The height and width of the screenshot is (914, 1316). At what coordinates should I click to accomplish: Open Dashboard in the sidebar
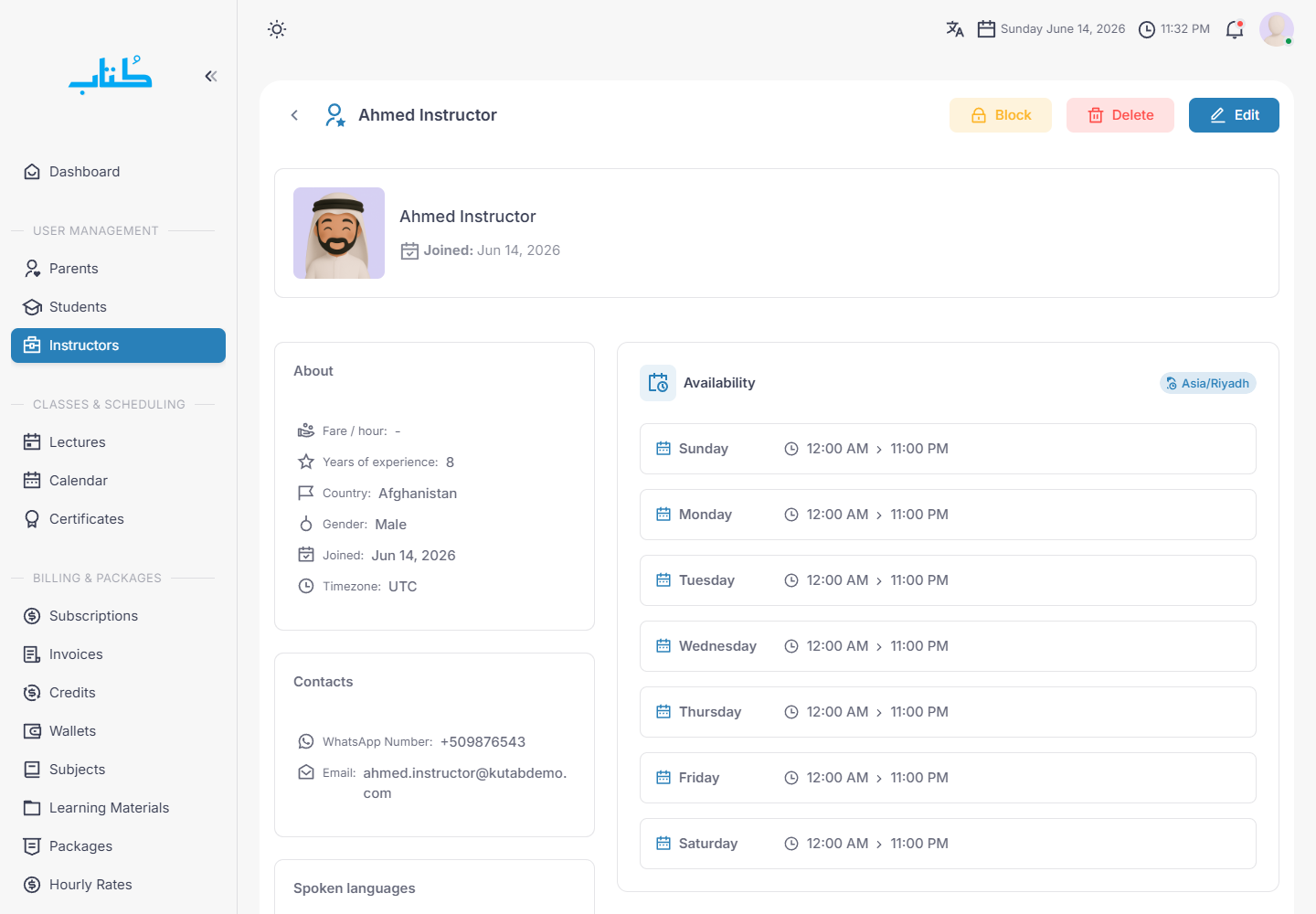pyautogui.click(x=118, y=172)
